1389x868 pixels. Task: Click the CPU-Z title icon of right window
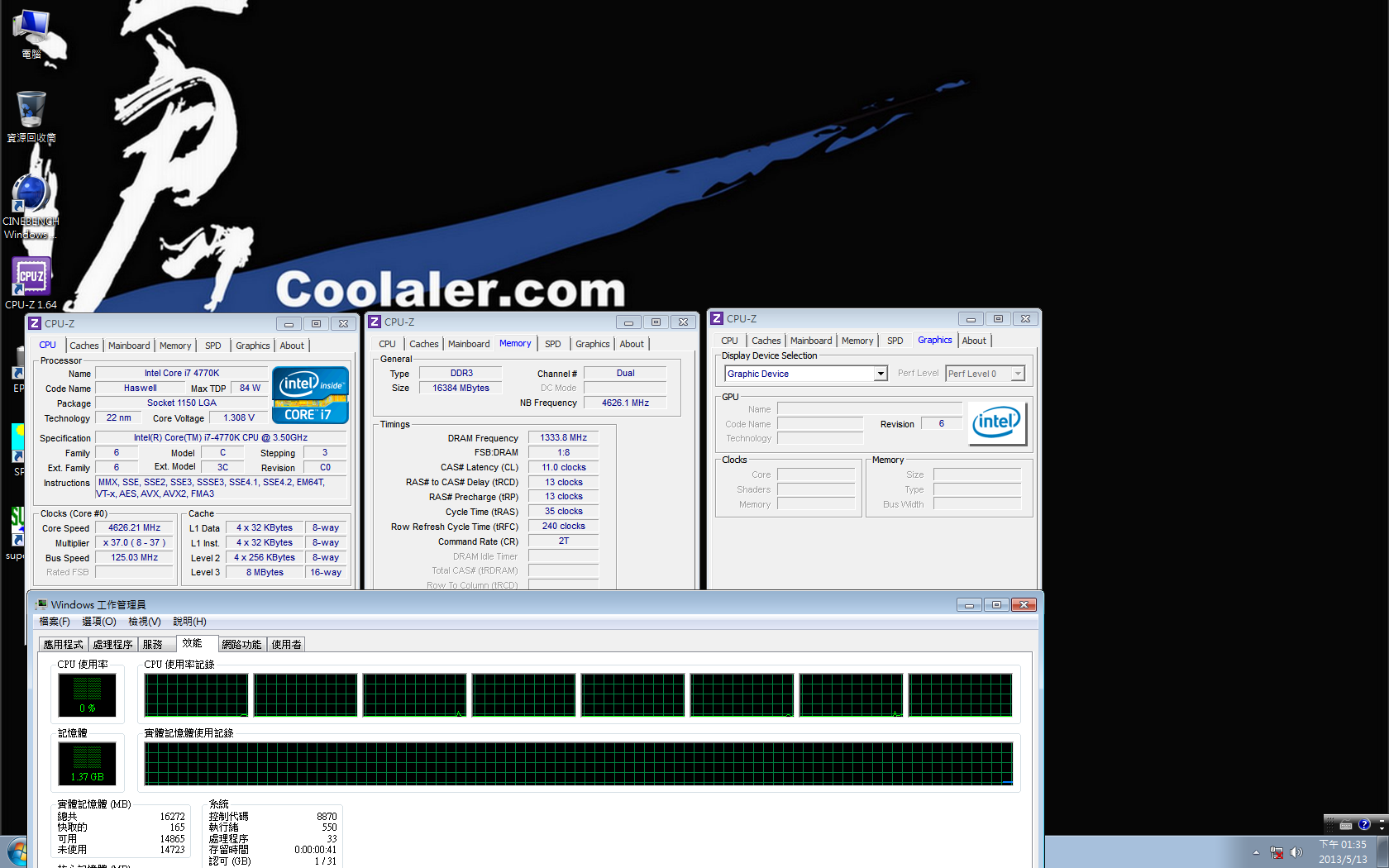717,318
